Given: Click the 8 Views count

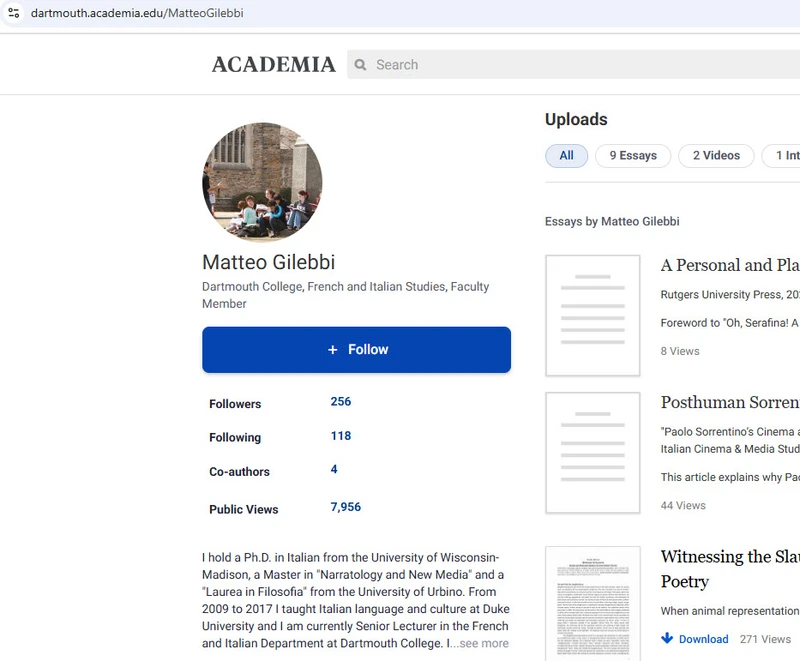Looking at the screenshot, I should tap(680, 351).
